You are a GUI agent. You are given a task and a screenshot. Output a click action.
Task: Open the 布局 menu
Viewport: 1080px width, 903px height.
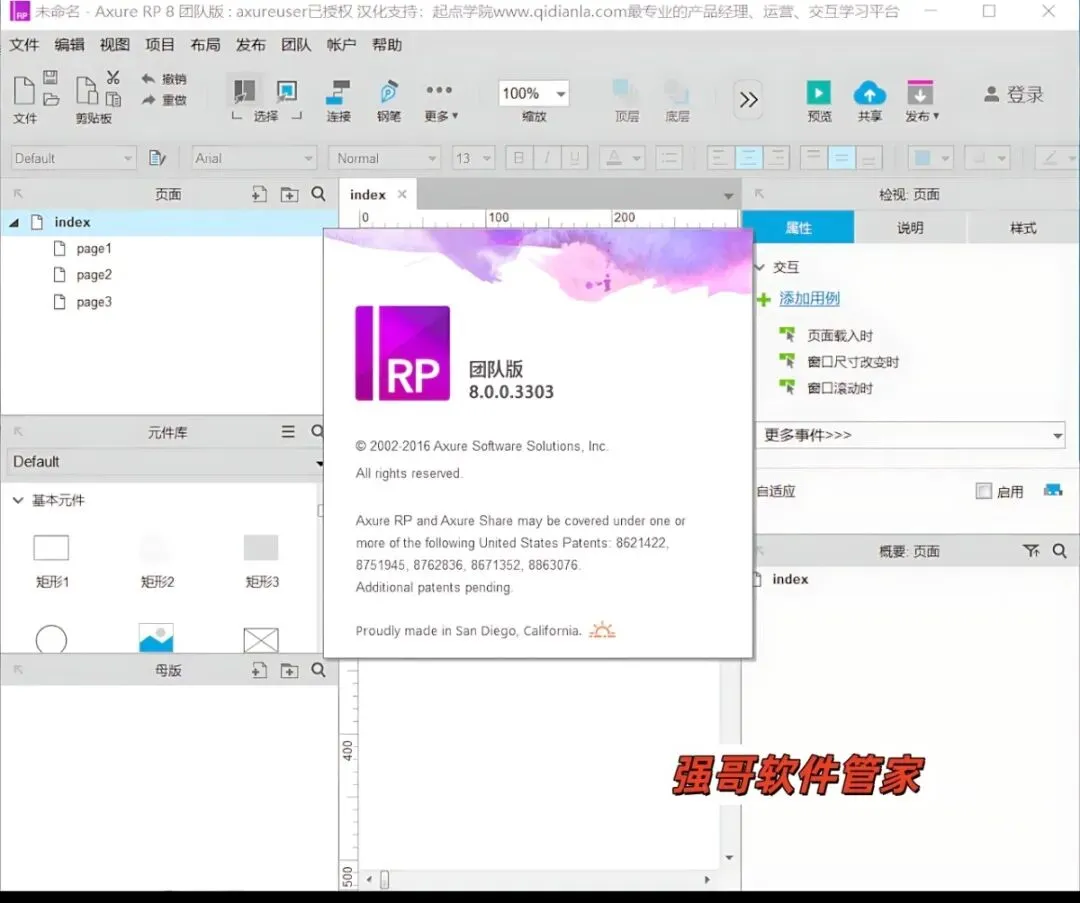(205, 45)
